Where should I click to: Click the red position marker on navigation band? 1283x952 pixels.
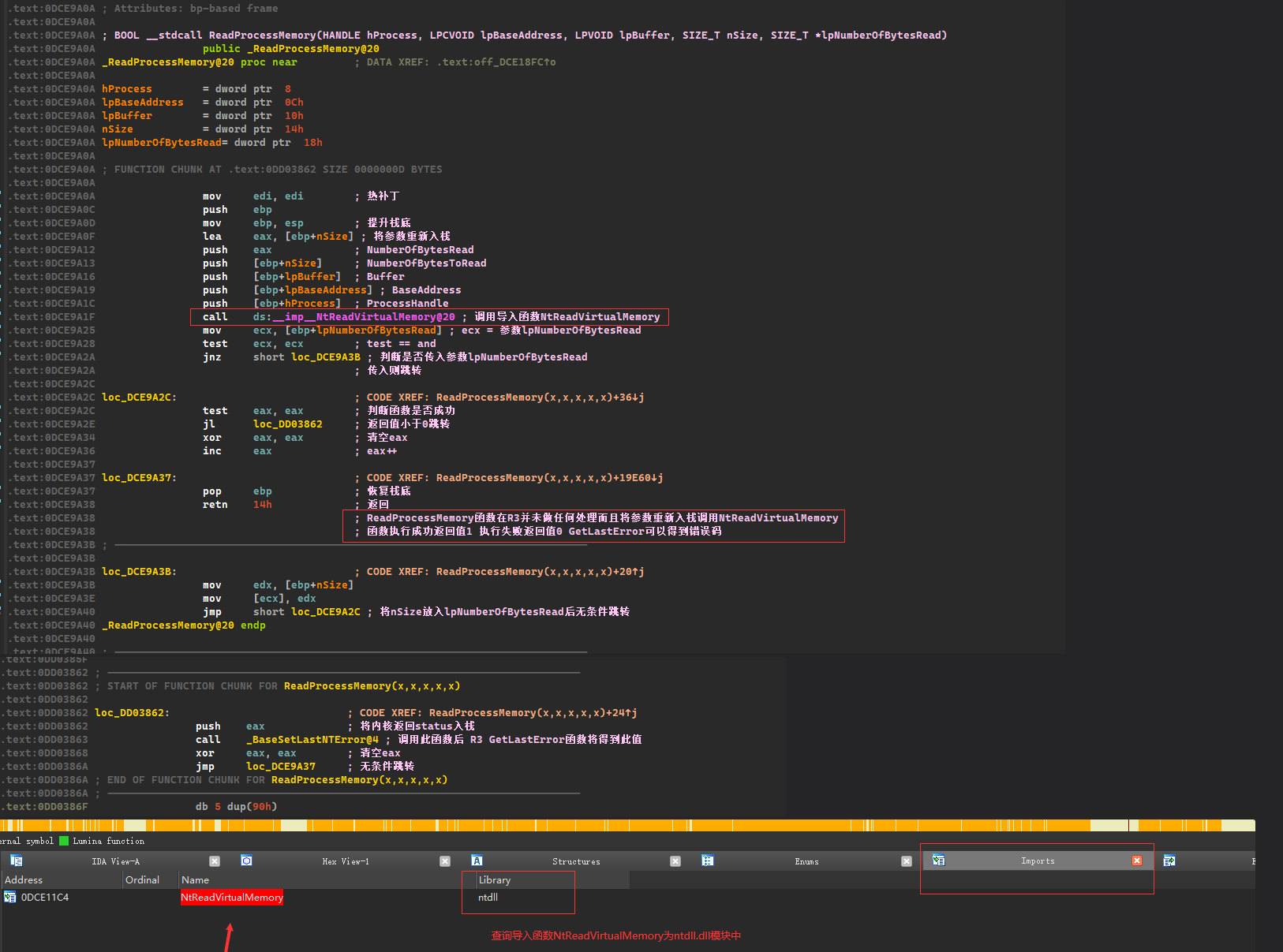click(x=1128, y=825)
